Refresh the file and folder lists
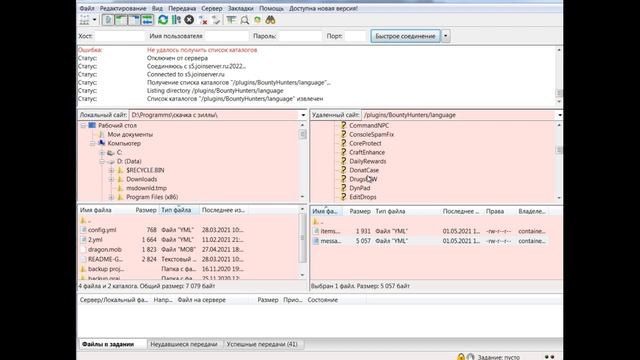The height and width of the screenshot is (360, 640). pos(163,20)
